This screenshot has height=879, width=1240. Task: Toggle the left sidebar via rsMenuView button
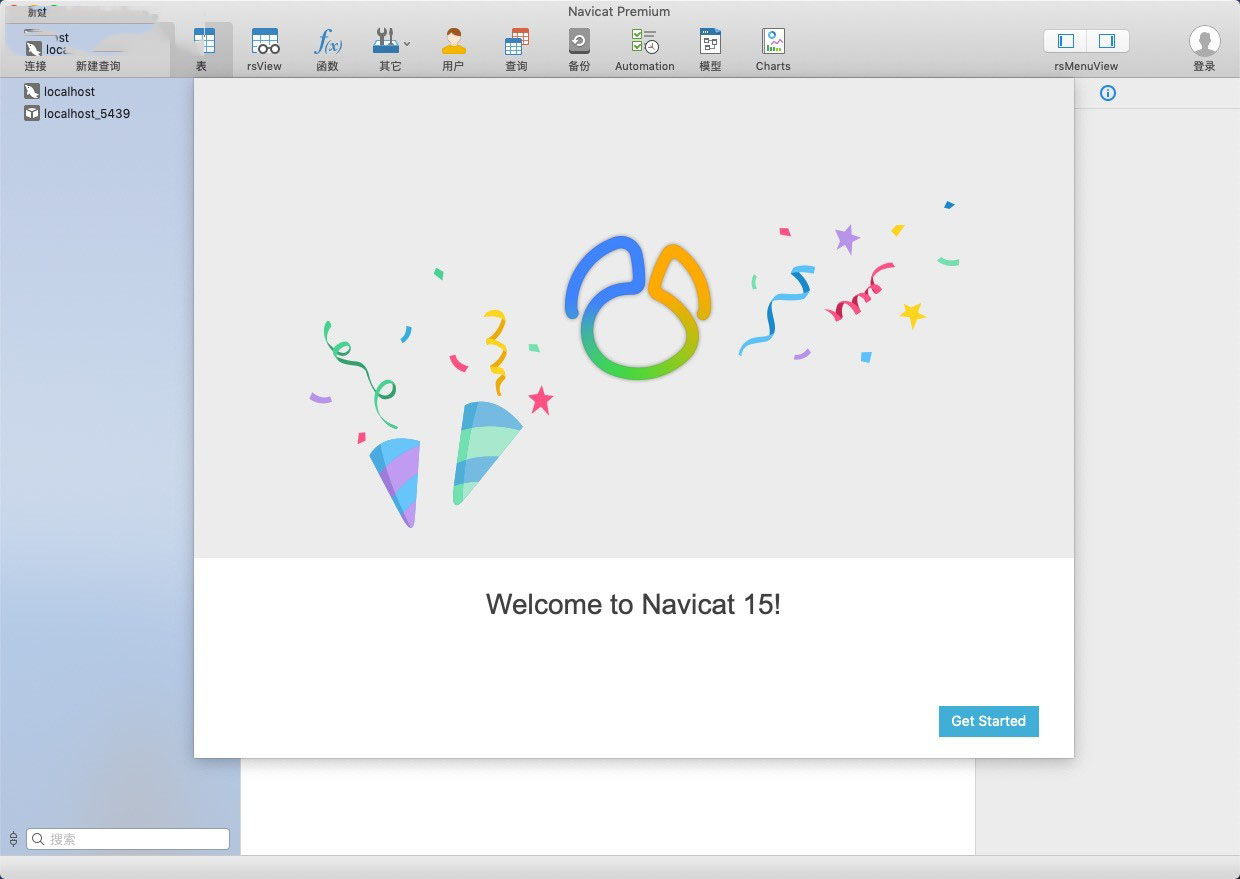(1064, 41)
